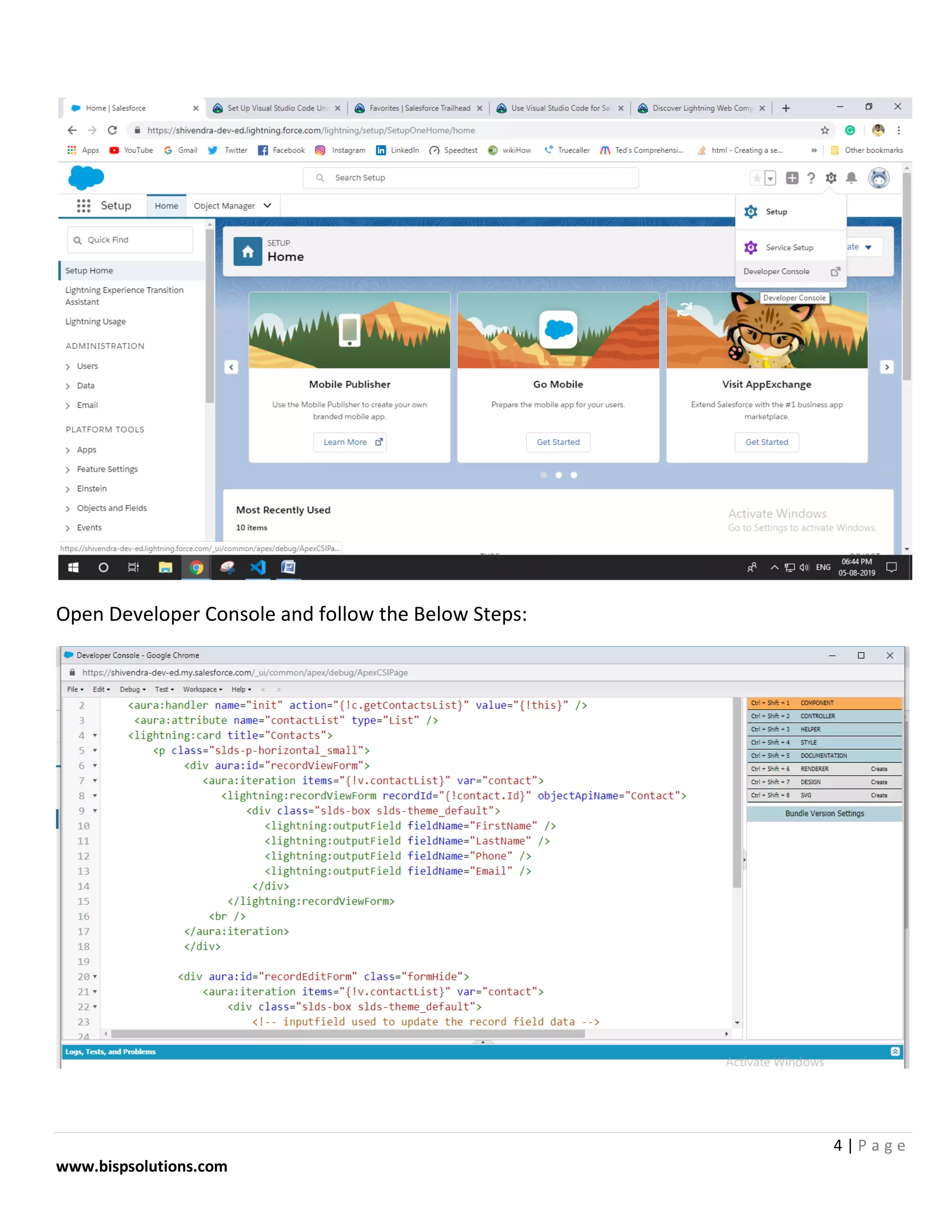952x1232 pixels.
Task: Click the user avatar profile icon
Action: 878,178
